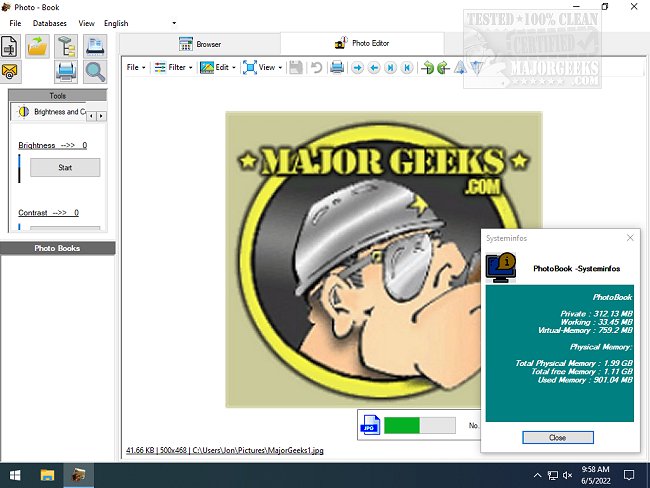The image size is (650, 488).
Task: Click the Tools panel header
Action: (x=58, y=95)
